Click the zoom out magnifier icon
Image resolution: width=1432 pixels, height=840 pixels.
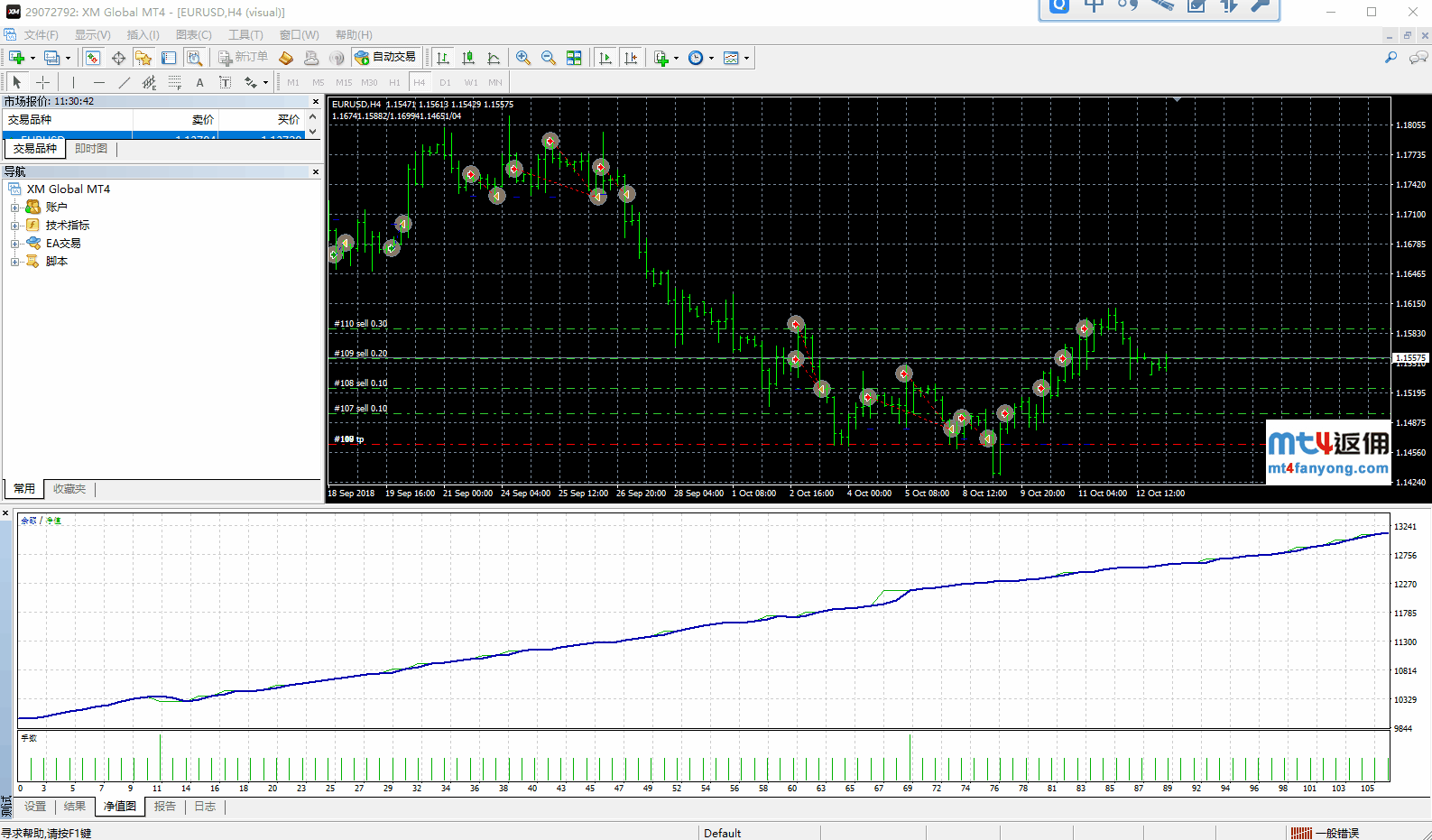click(x=548, y=58)
